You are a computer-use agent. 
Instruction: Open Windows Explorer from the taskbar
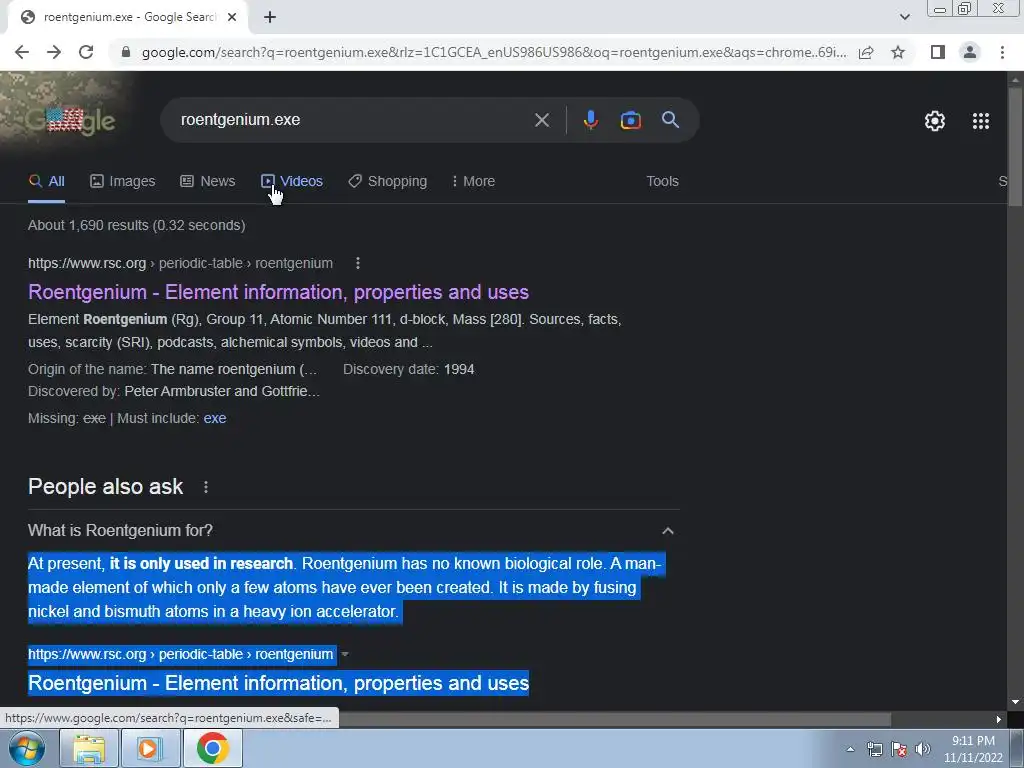click(x=88, y=748)
